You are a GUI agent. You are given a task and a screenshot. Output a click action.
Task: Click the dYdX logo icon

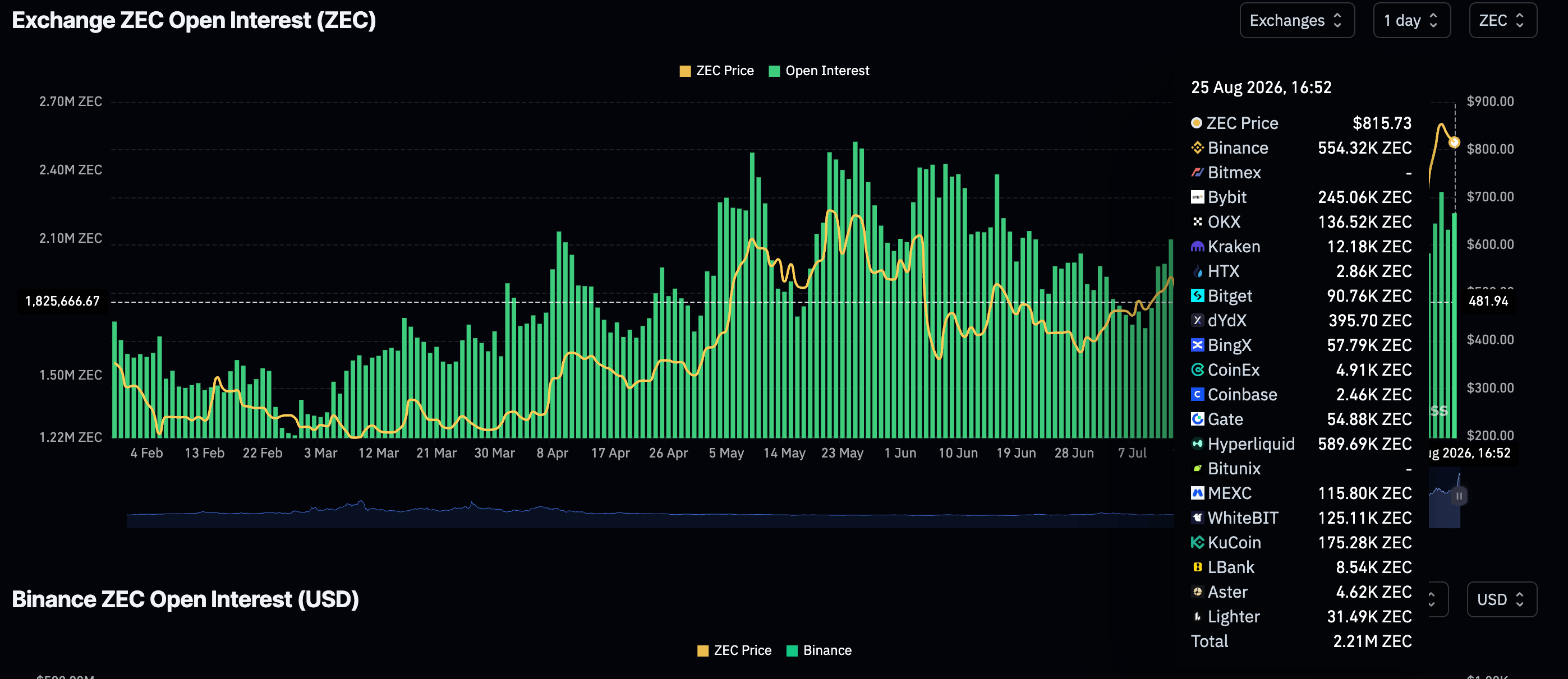click(x=1197, y=321)
